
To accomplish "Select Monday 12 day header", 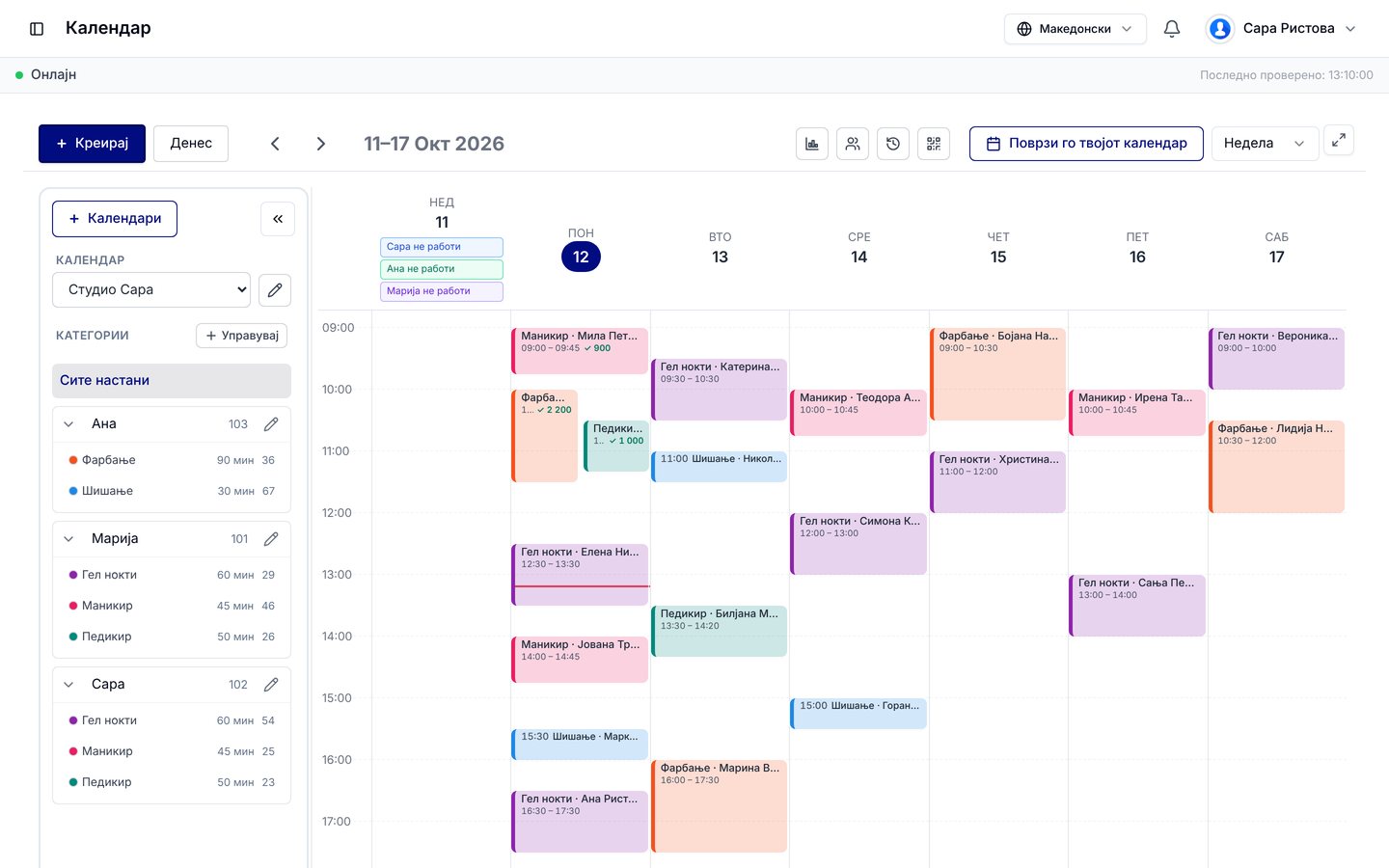I will pyautogui.click(x=581, y=257).
